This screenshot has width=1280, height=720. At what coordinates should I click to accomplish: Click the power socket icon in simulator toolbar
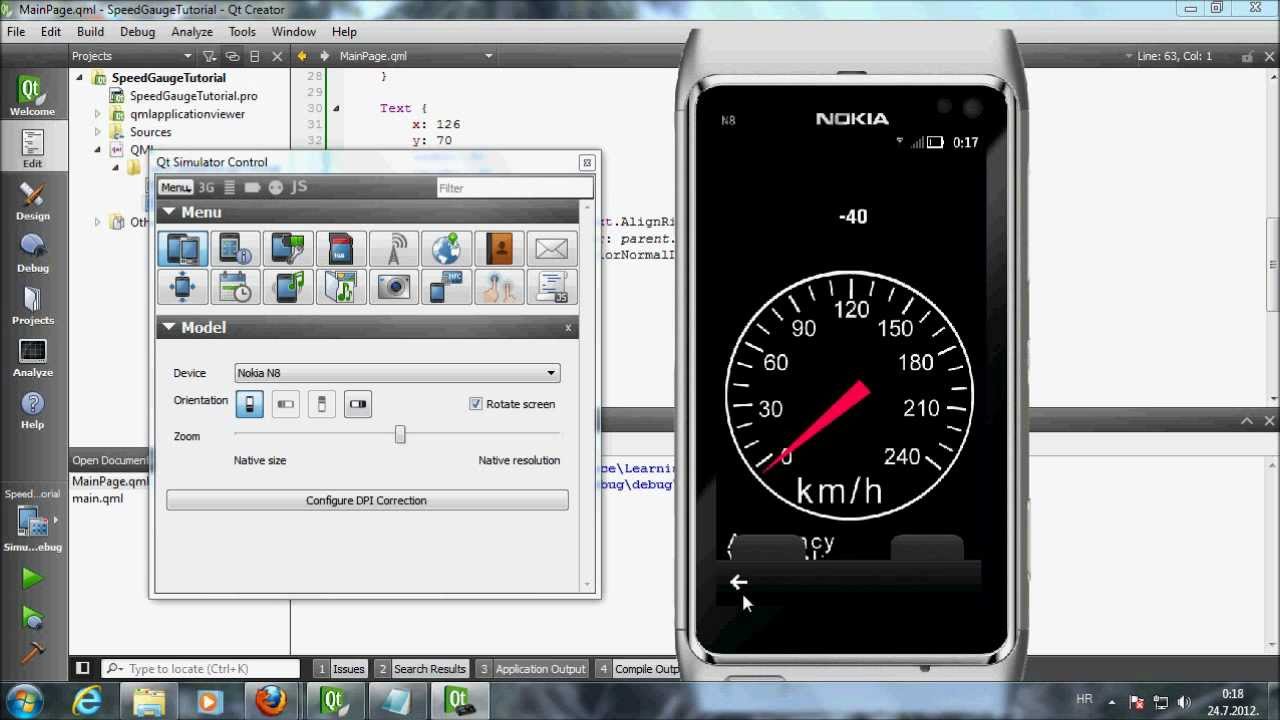(276, 187)
